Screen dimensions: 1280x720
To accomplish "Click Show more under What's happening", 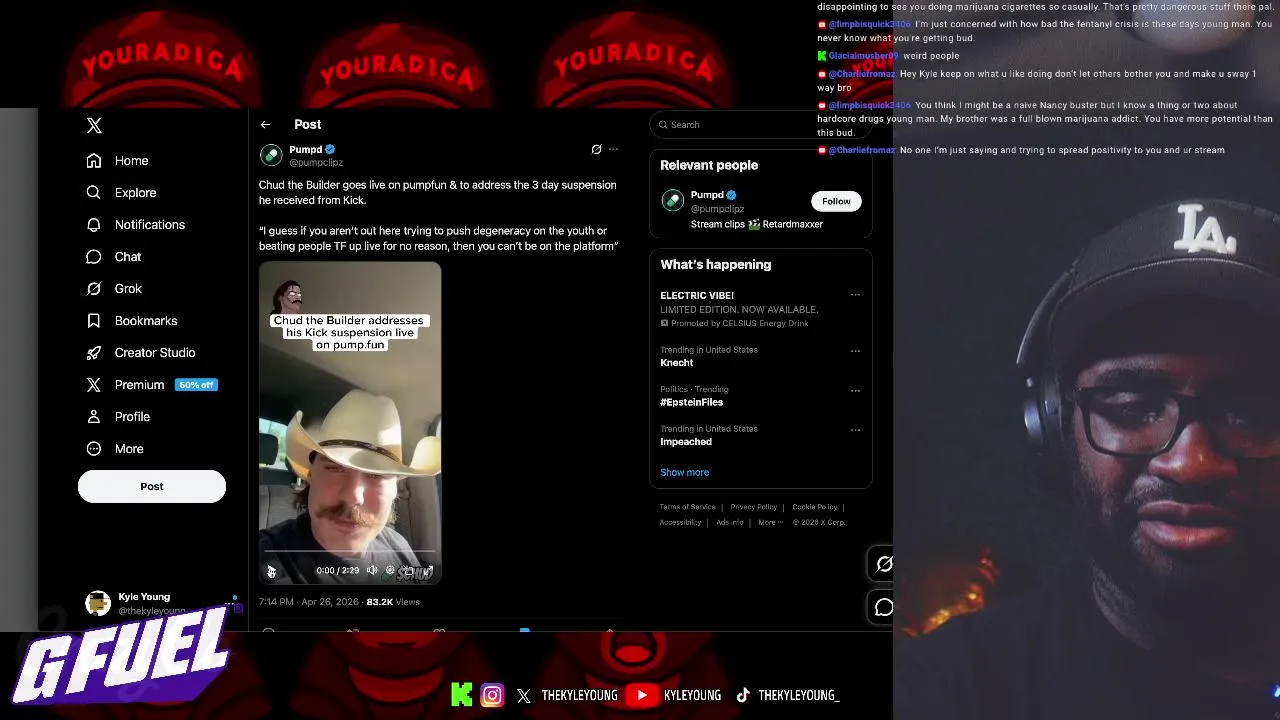I will point(684,472).
